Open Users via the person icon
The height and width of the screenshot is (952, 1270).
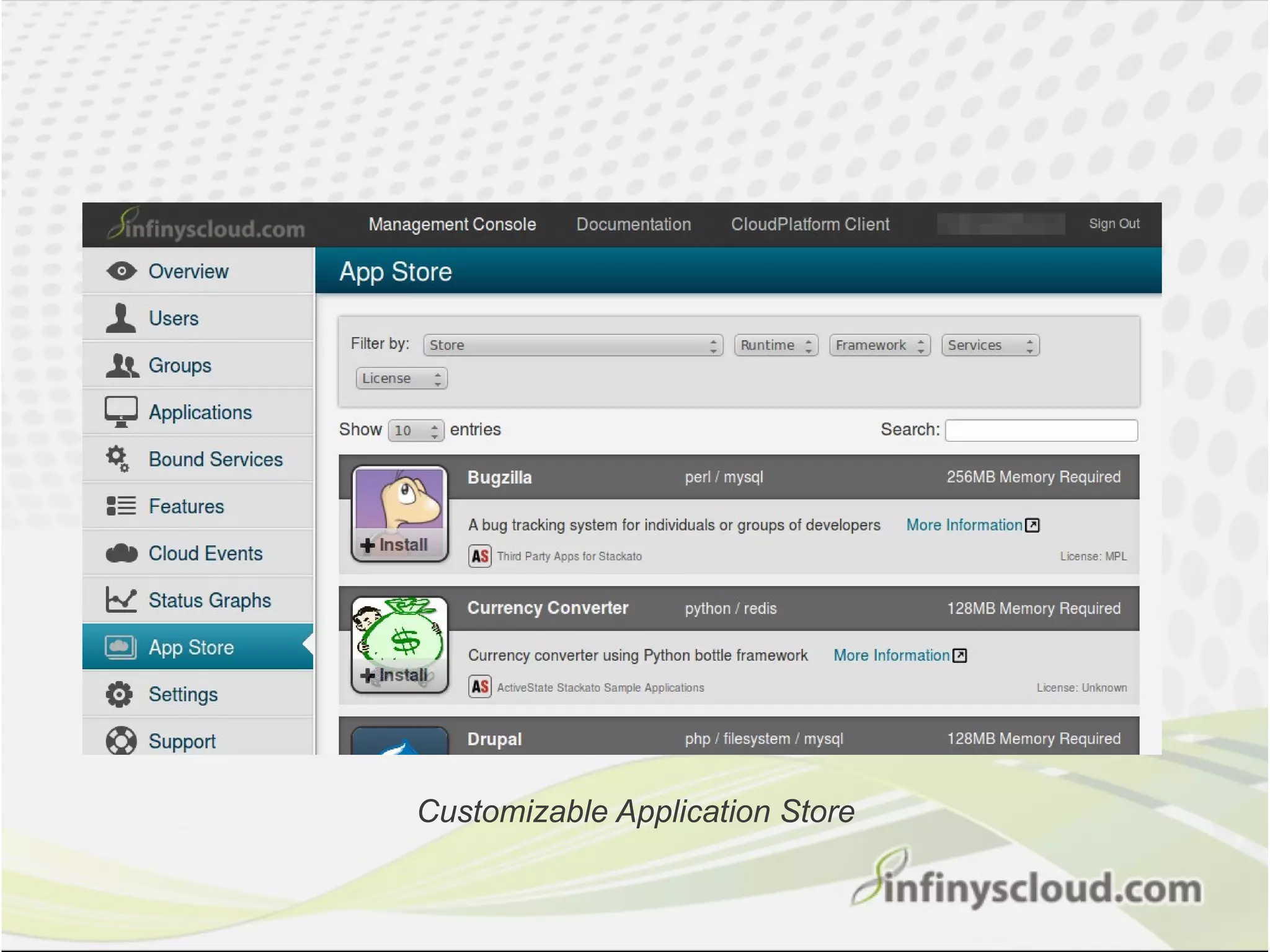click(120, 319)
